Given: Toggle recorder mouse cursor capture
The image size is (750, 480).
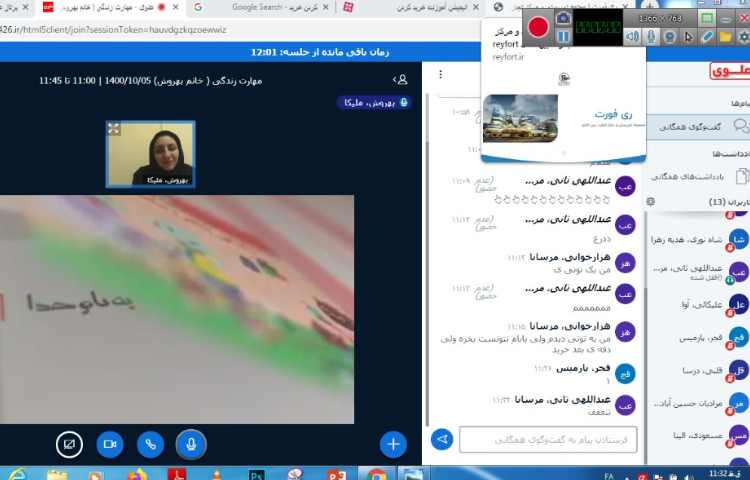Looking at the screenshot, I should pyautogui.click(x=688, y=37).
